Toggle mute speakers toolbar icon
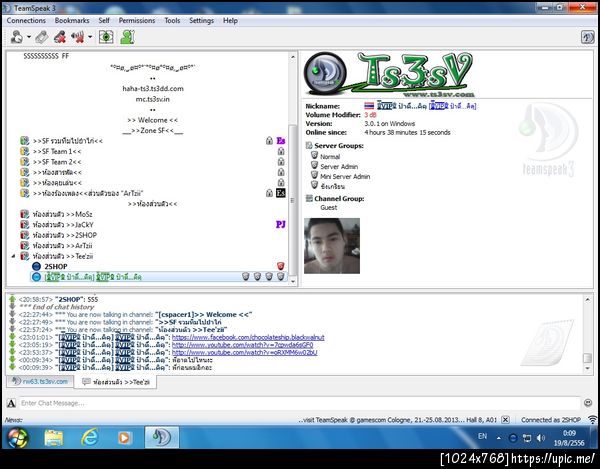This screenshot has height=469, width=600. tap(78, 37)
